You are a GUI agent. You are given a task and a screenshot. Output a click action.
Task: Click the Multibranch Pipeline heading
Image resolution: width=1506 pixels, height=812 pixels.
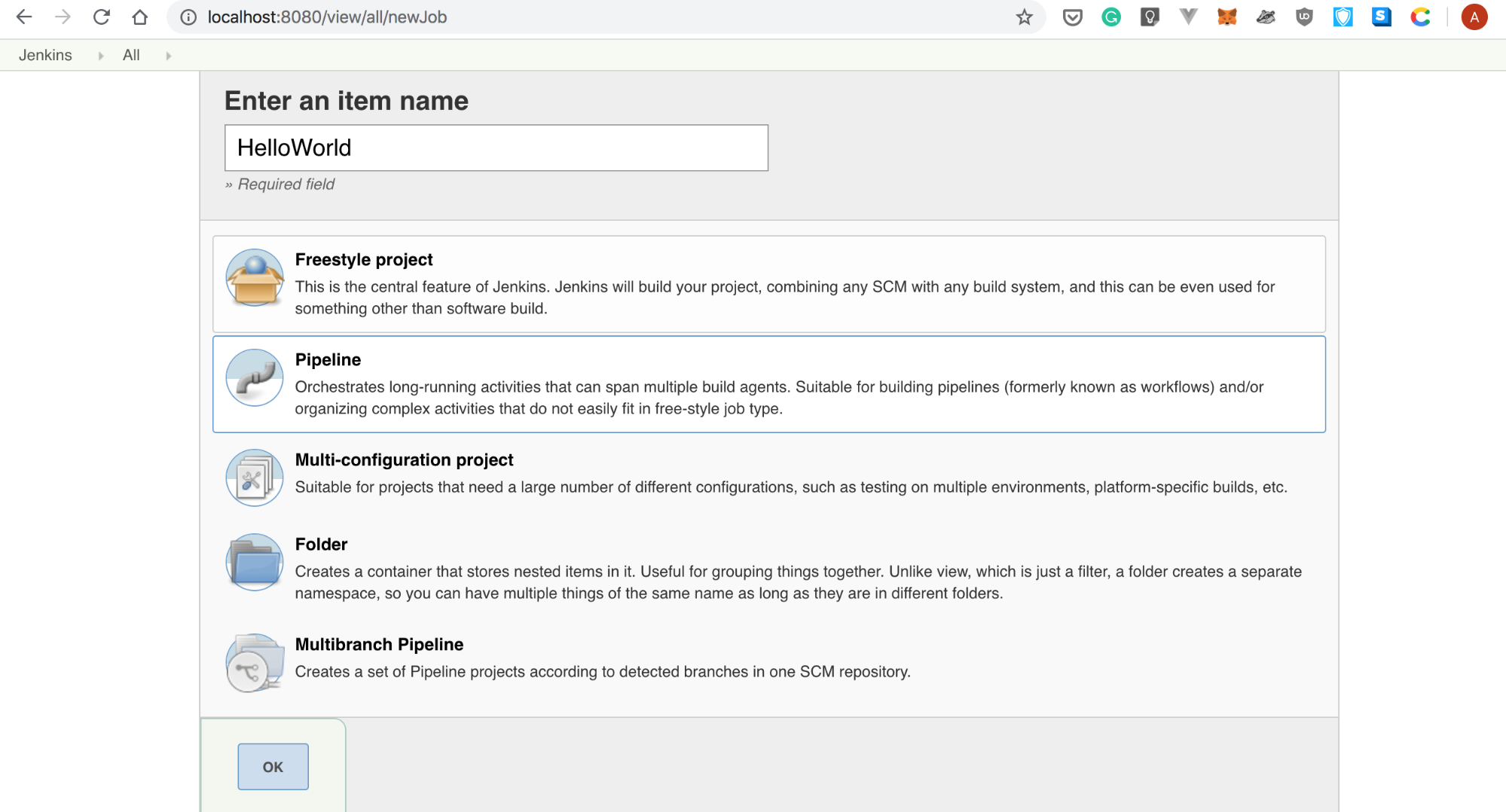(x=379, y=645)
